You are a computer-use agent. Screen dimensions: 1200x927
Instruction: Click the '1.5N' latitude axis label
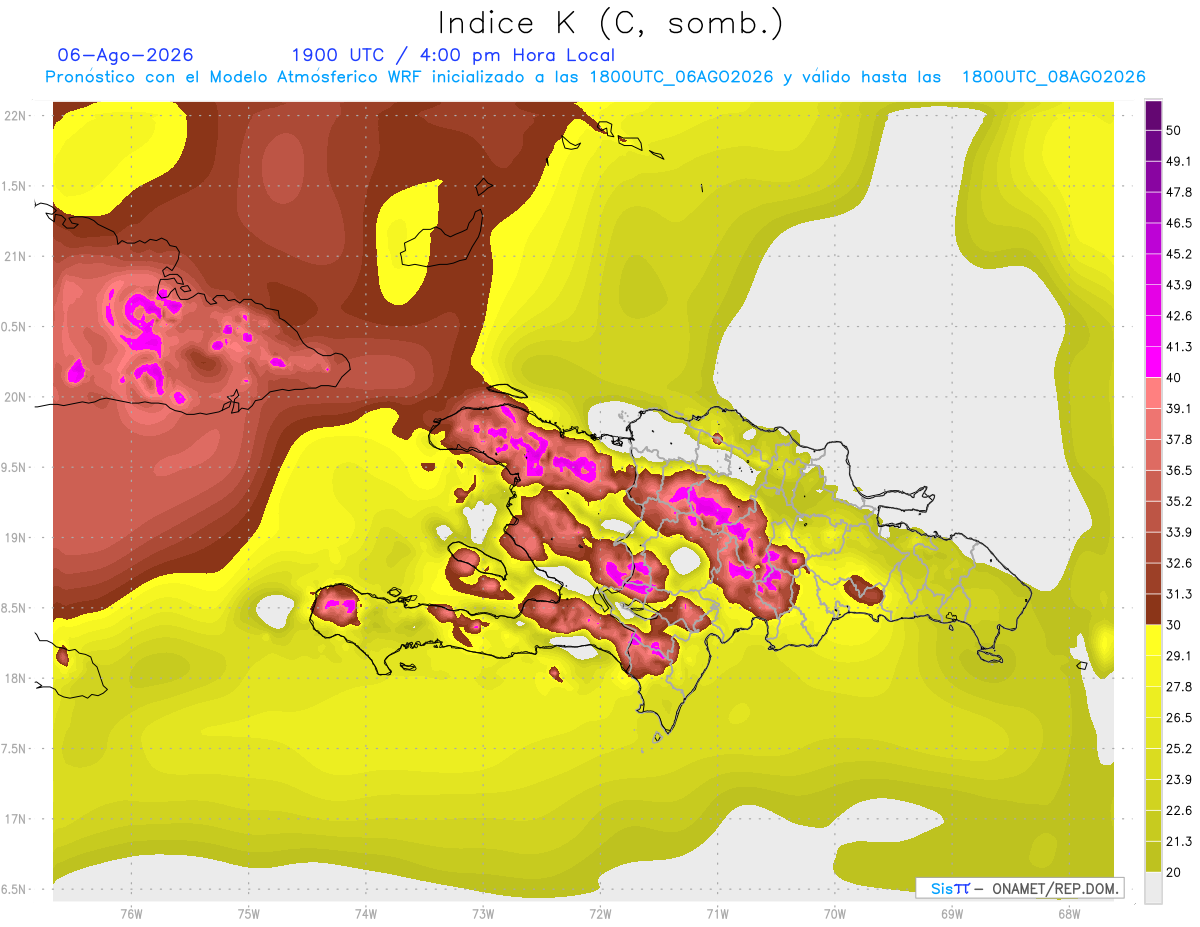coord(15,186)
